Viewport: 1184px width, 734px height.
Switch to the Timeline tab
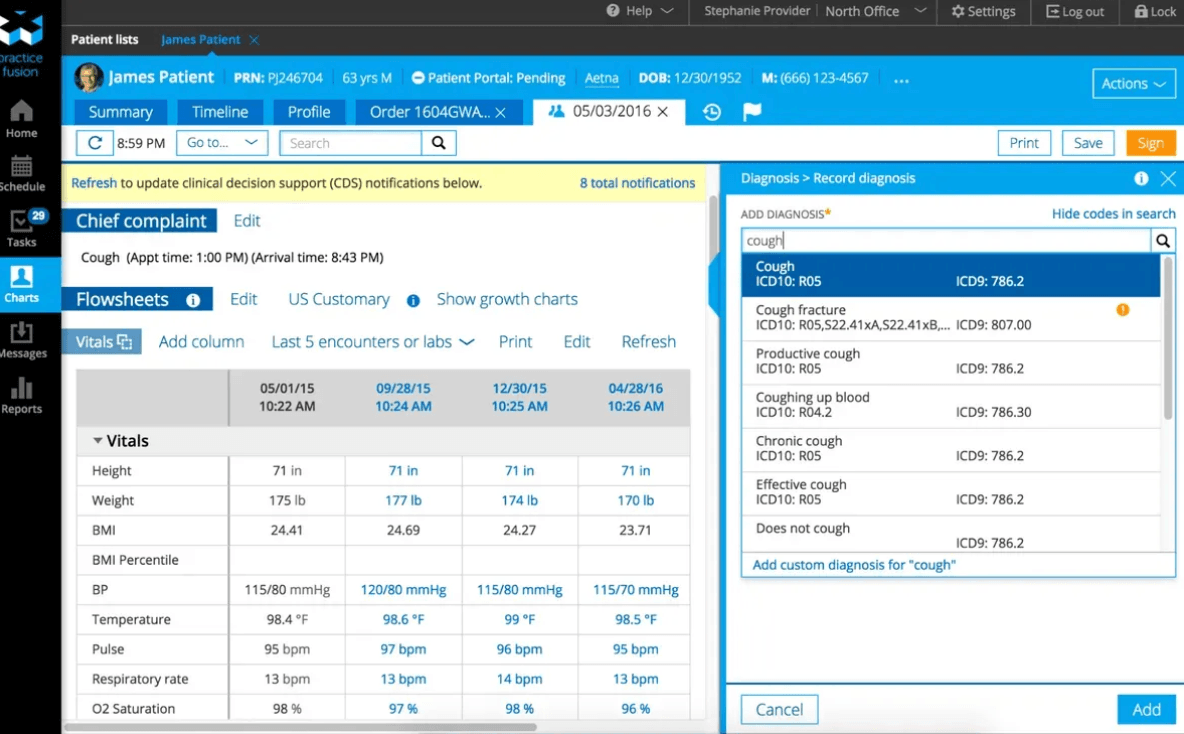tap(220, 112)
